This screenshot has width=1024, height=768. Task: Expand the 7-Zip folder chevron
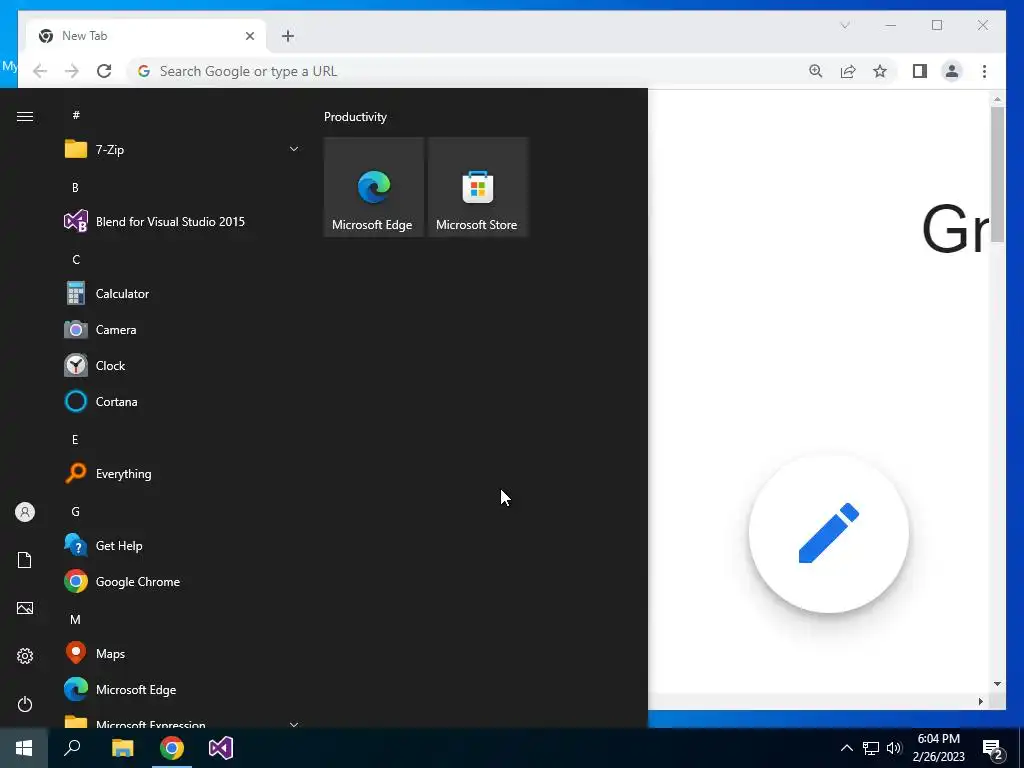(294, 149)
